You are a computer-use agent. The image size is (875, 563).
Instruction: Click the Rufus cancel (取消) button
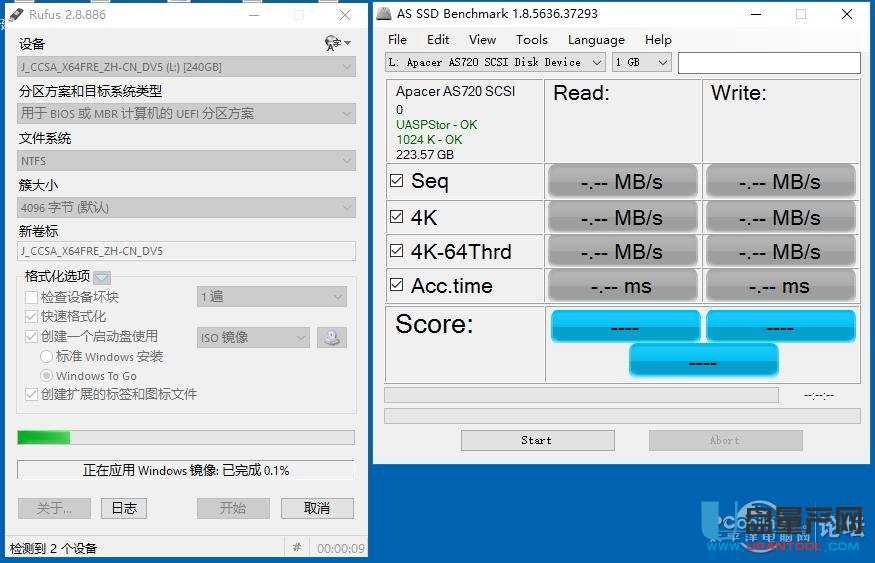point(317,508)
